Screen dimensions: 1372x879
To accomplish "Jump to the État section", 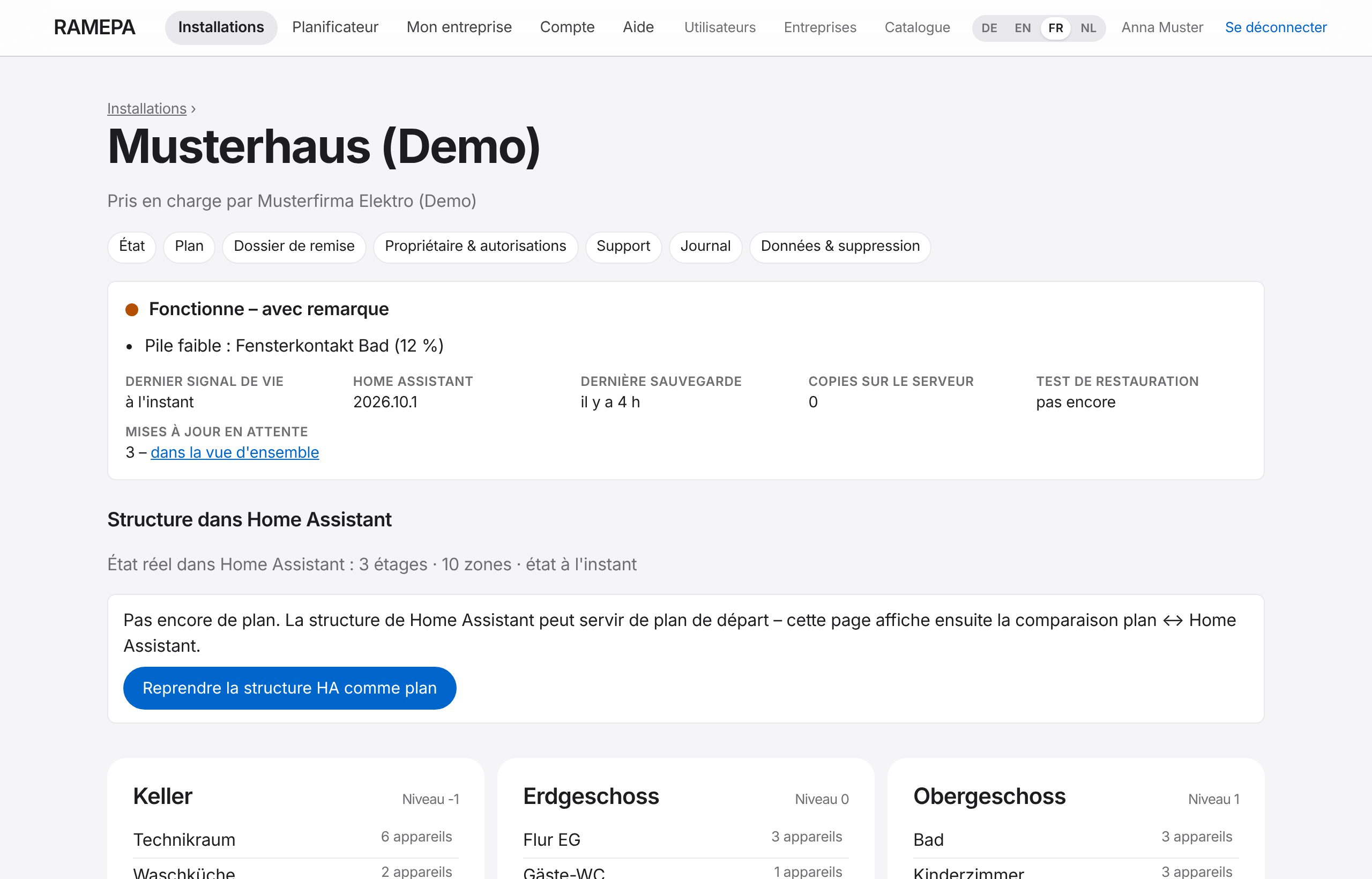I will 132,247.
